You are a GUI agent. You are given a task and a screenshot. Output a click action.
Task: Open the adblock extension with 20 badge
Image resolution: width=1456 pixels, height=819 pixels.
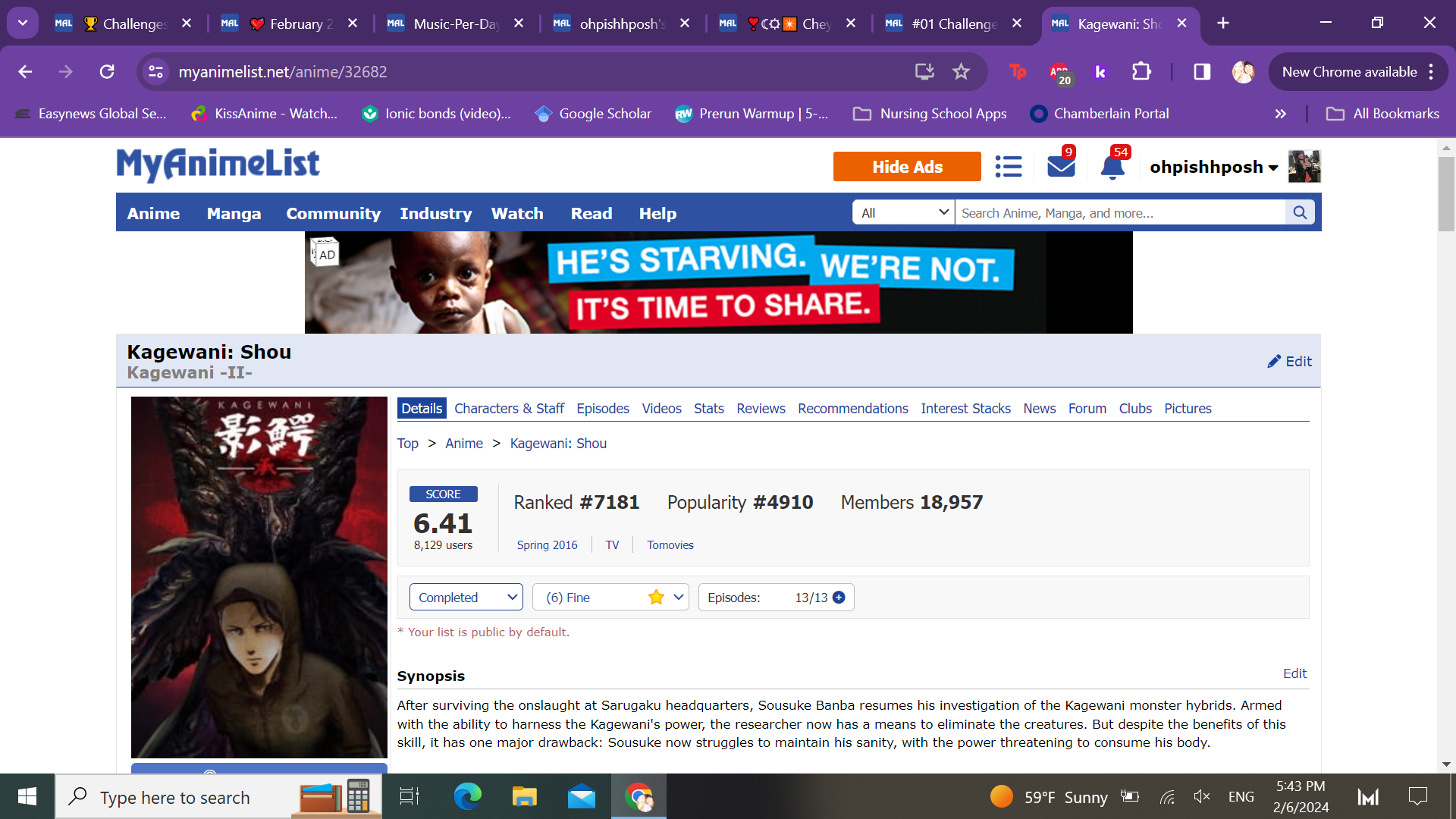(x=1059, y=73)
